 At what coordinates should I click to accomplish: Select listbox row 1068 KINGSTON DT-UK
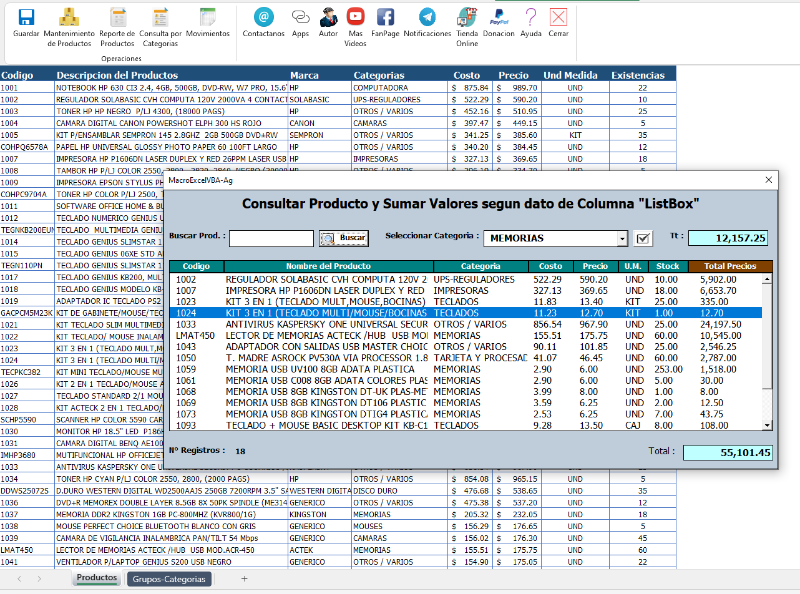(466, 391)
